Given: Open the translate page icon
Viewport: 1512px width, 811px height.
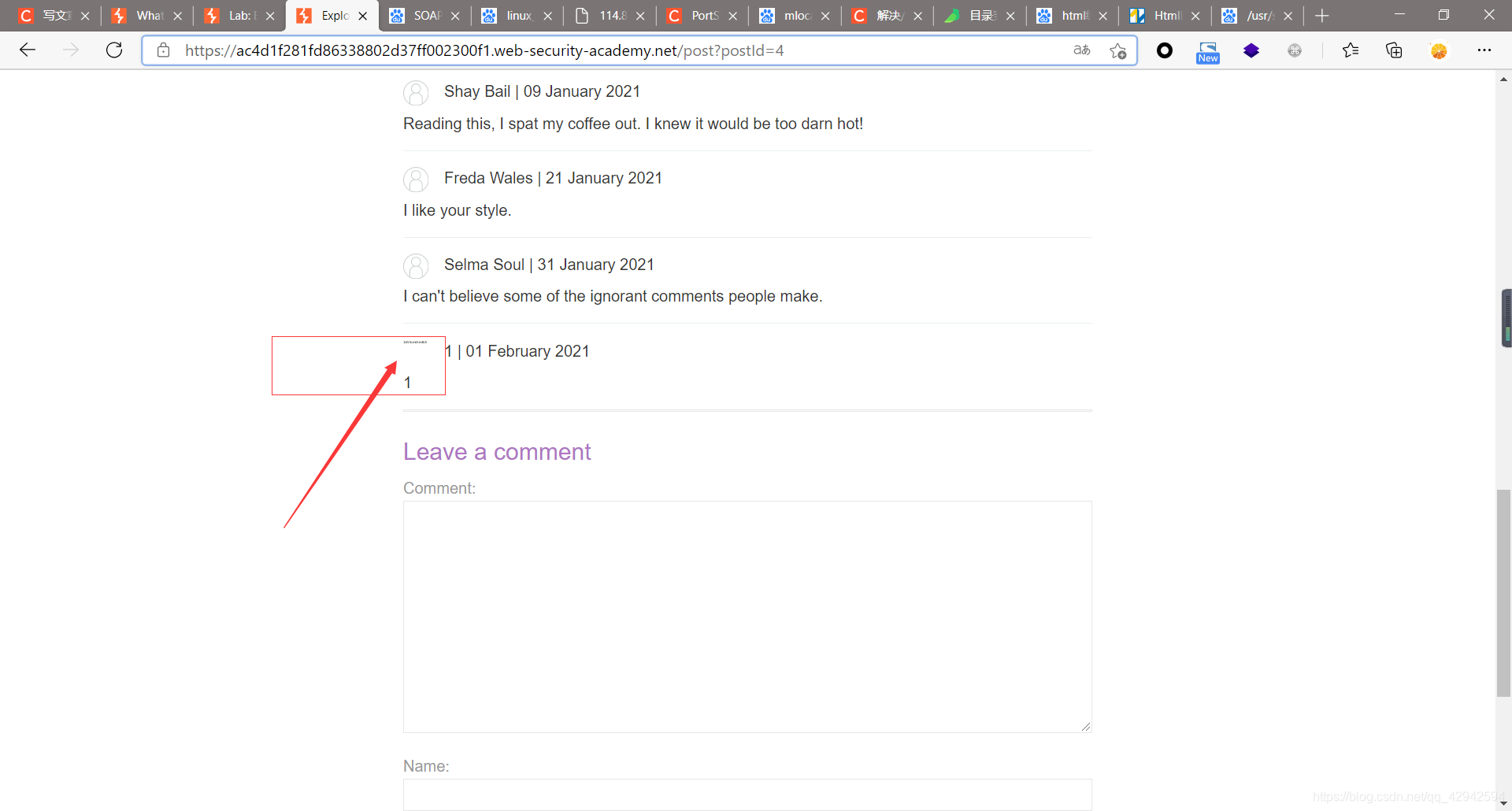Looking at the screenshot, I should (x=1082, y=50).
